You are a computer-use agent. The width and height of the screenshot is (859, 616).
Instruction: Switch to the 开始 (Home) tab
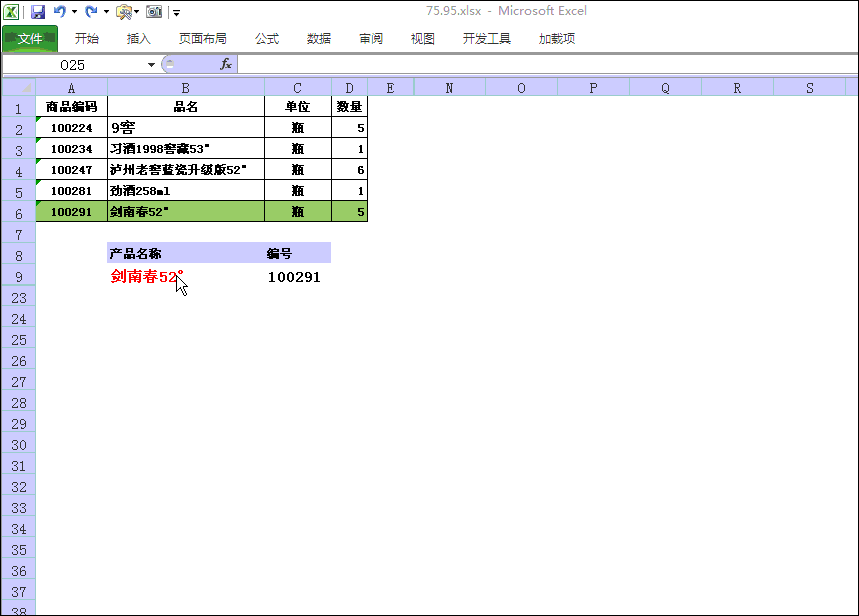pos(87,38)
